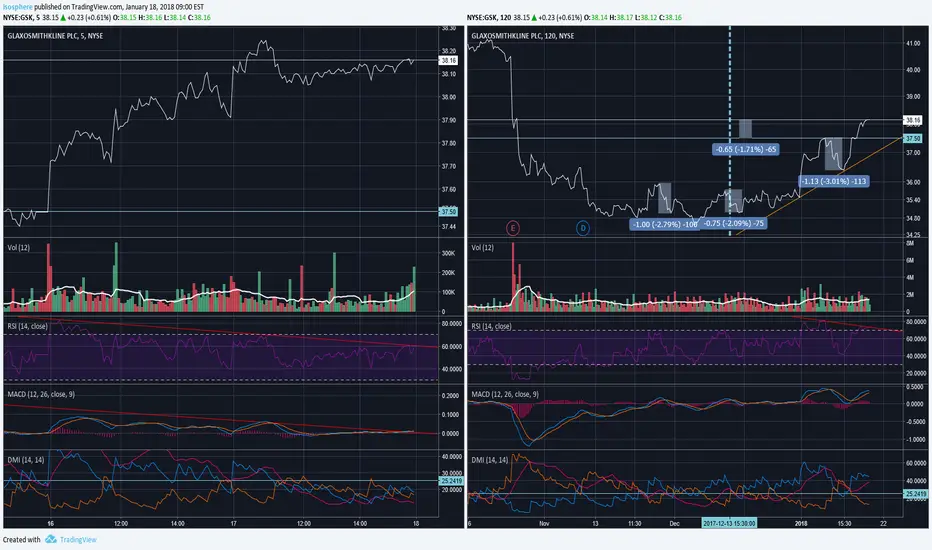Select the -1.00 (-2.79%) -100 measurement label
Screen dimensions: 932x550
pyautogui.click(x=664, y=224)
